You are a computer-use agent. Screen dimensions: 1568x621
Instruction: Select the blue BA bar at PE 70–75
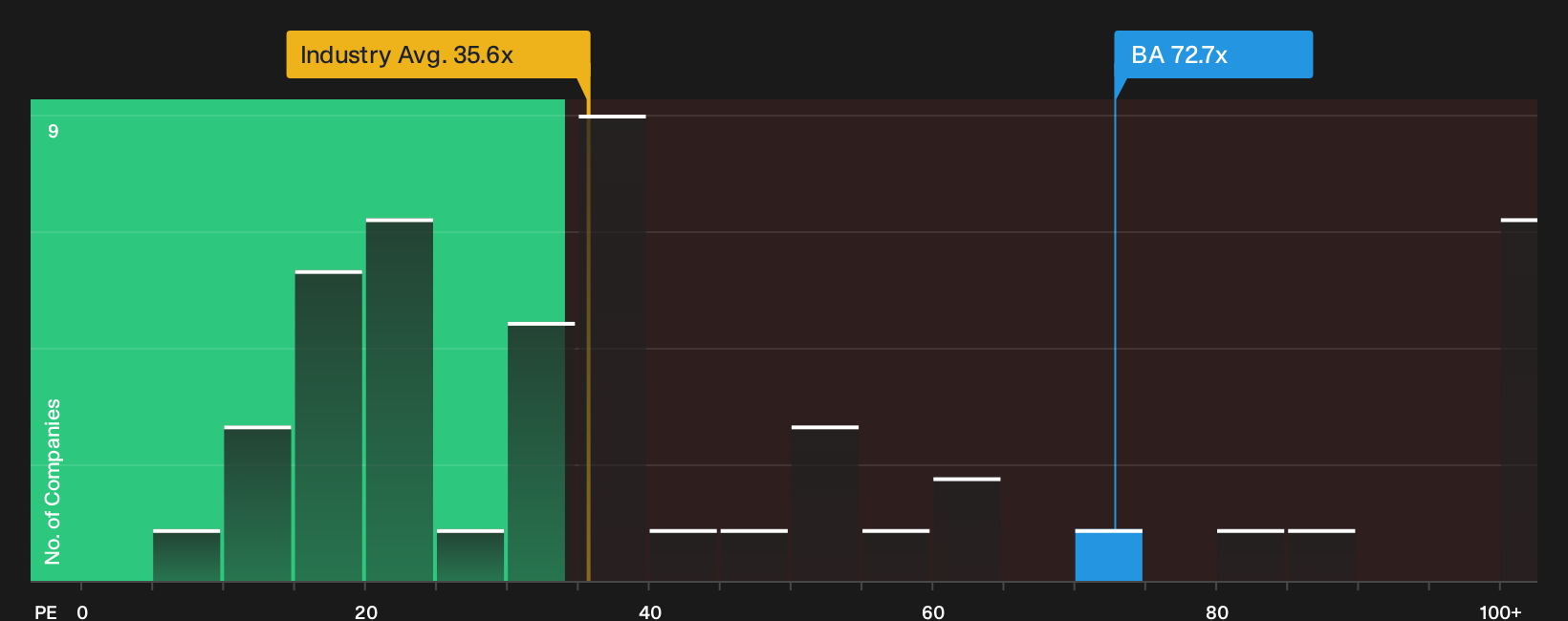tap(1109, 555)
